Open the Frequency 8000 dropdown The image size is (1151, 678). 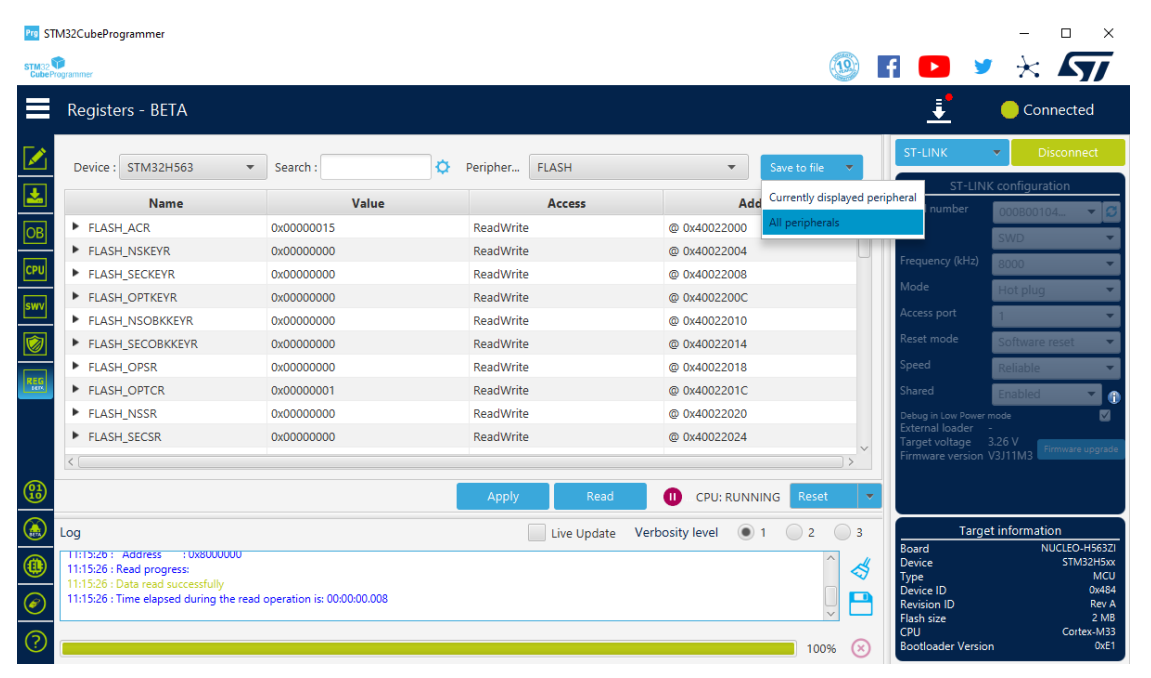pyautogui.click(x=1056, y=263)
